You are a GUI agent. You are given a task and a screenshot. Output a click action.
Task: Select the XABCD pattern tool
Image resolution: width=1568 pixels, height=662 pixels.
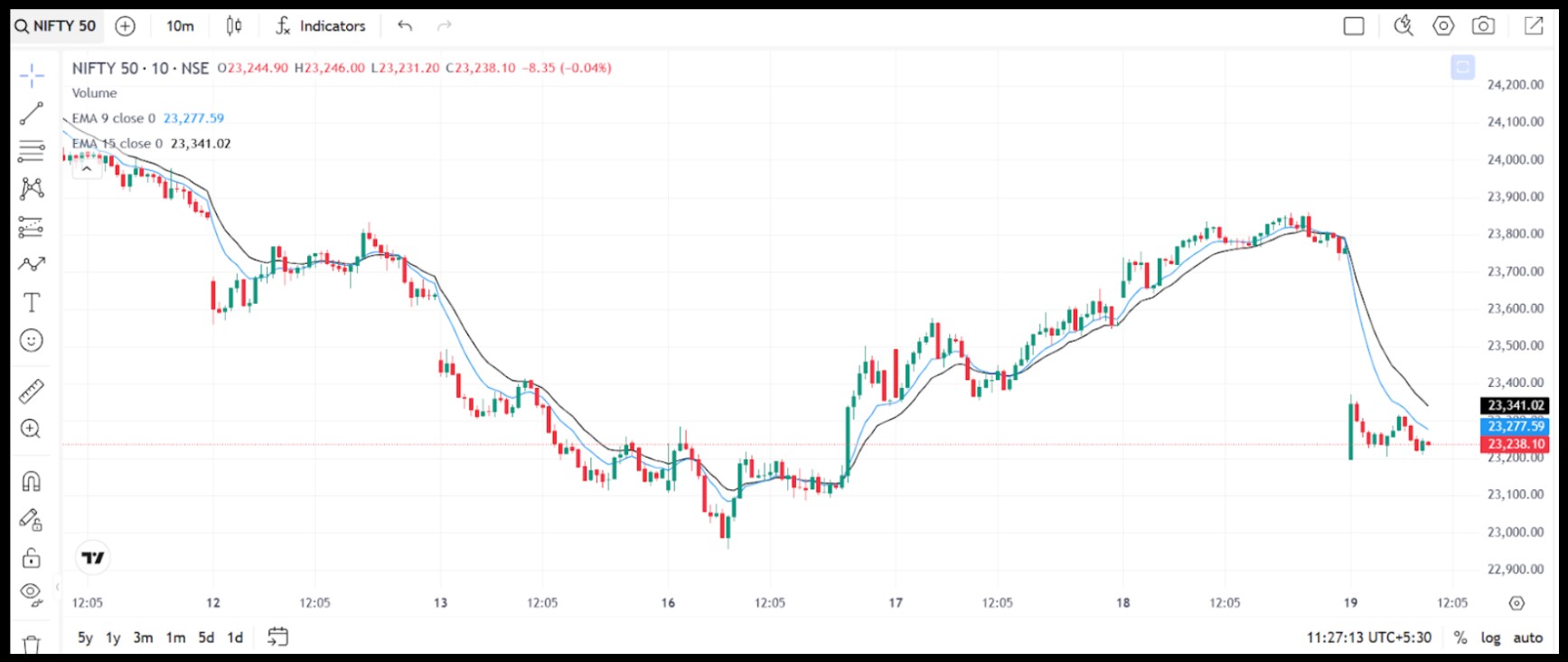coord(32,188)
